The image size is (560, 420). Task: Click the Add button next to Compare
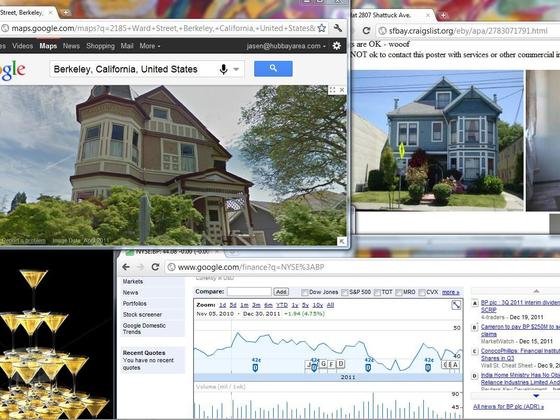[281, 292]
